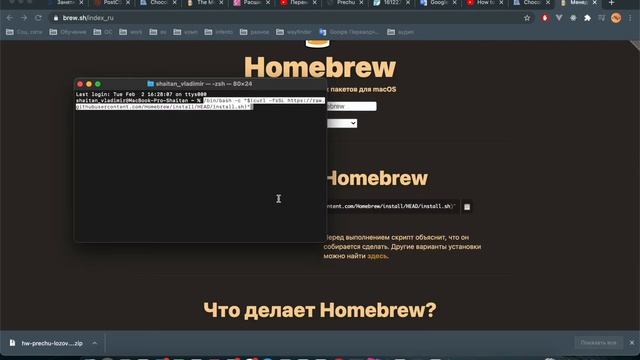The width and height of the screenshot is (640, 360).
Task: Click the install command code on the webpage
Action: [390, 207]
